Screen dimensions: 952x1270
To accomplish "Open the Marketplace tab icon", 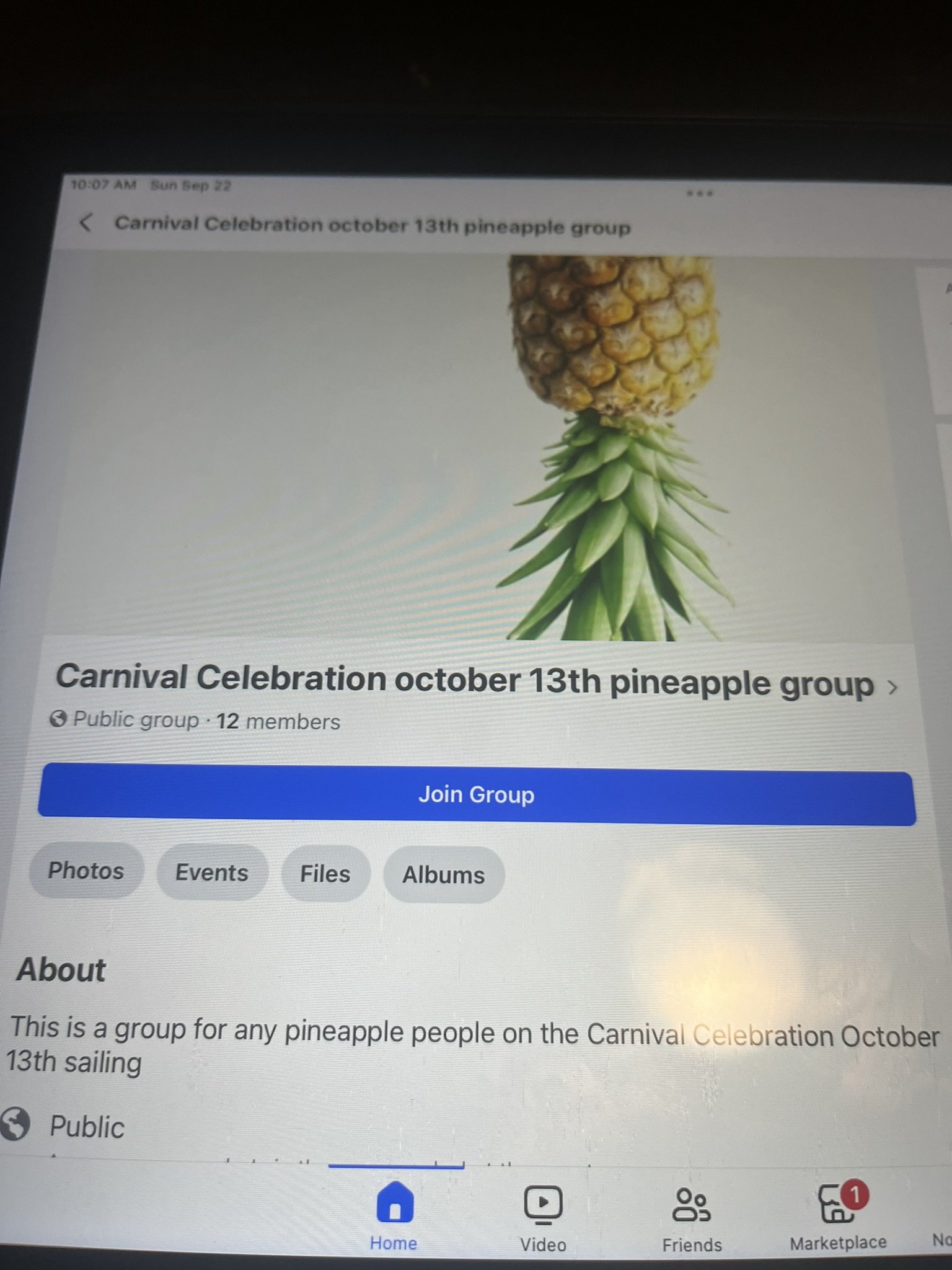I will coord(837,1204).
